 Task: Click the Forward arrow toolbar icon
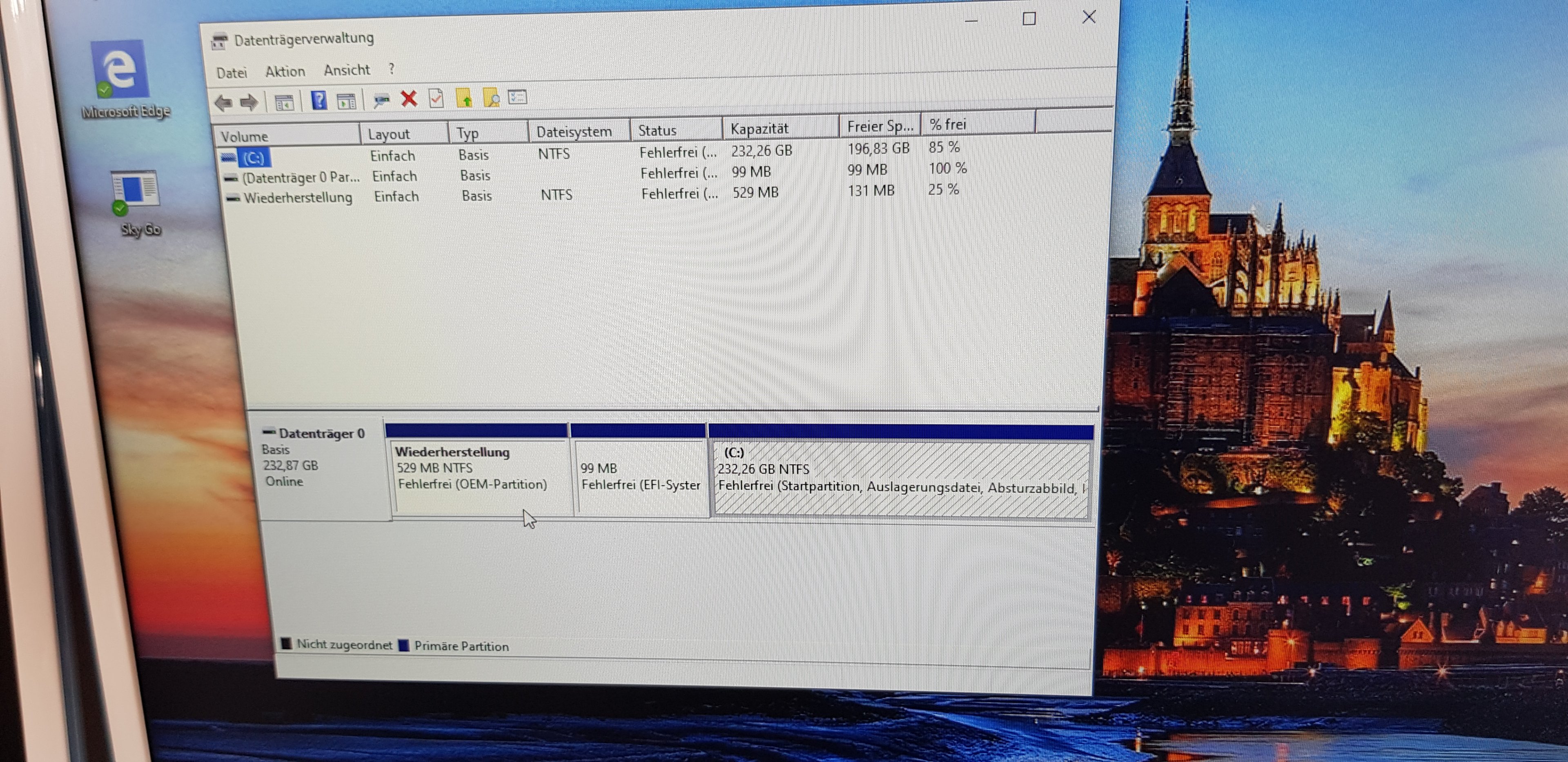point(249,102)
